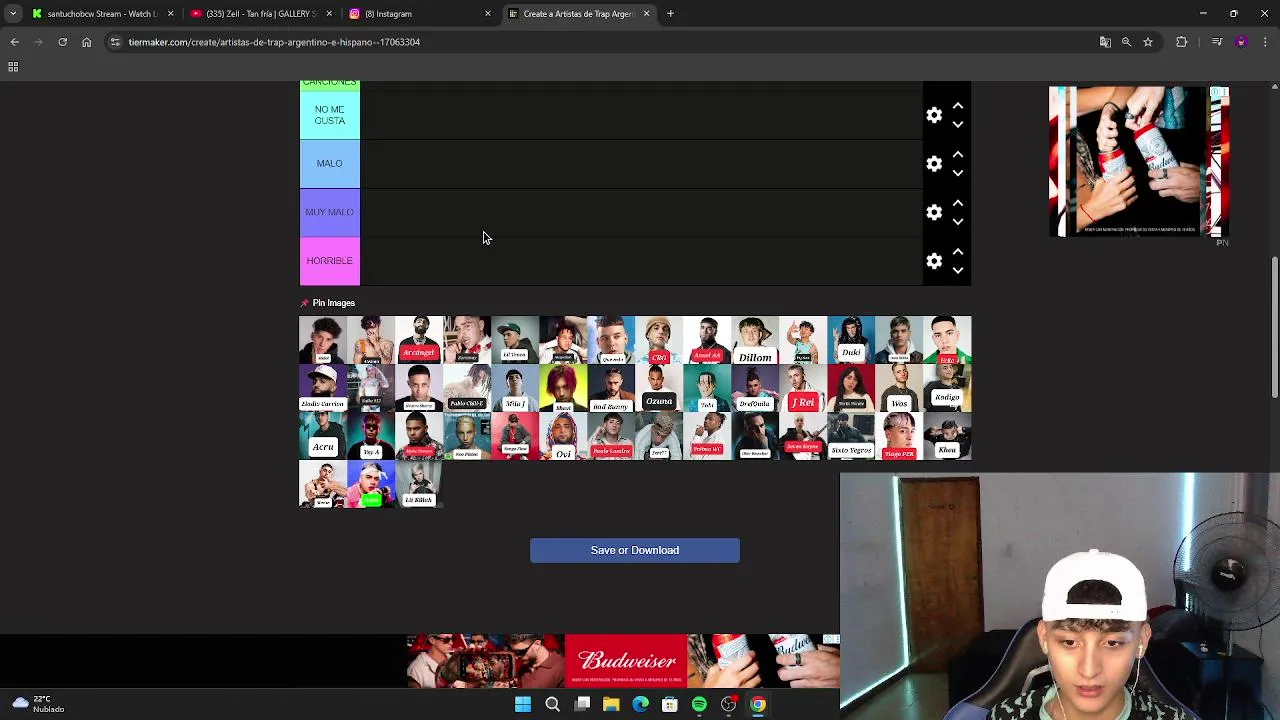Open settings gear for HORRIBLE tier
The height and width of the screenshot is (720, 1280).
934,261
